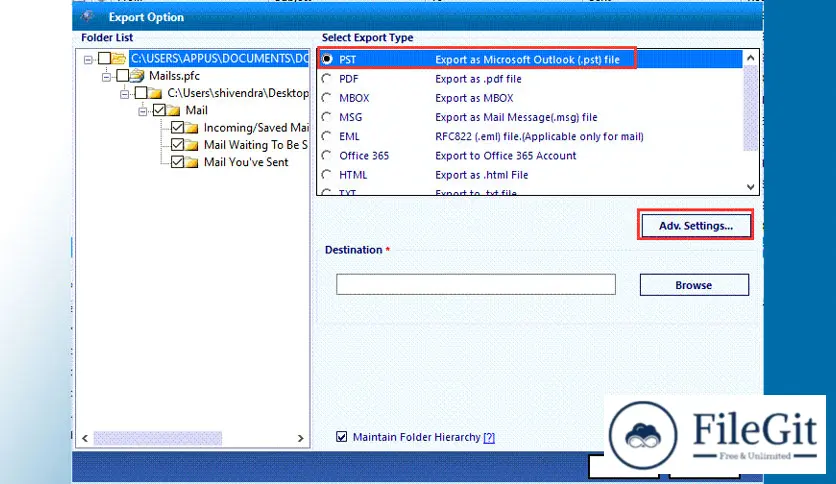Click 'Export as MBOX' description text

click(474, 98)
